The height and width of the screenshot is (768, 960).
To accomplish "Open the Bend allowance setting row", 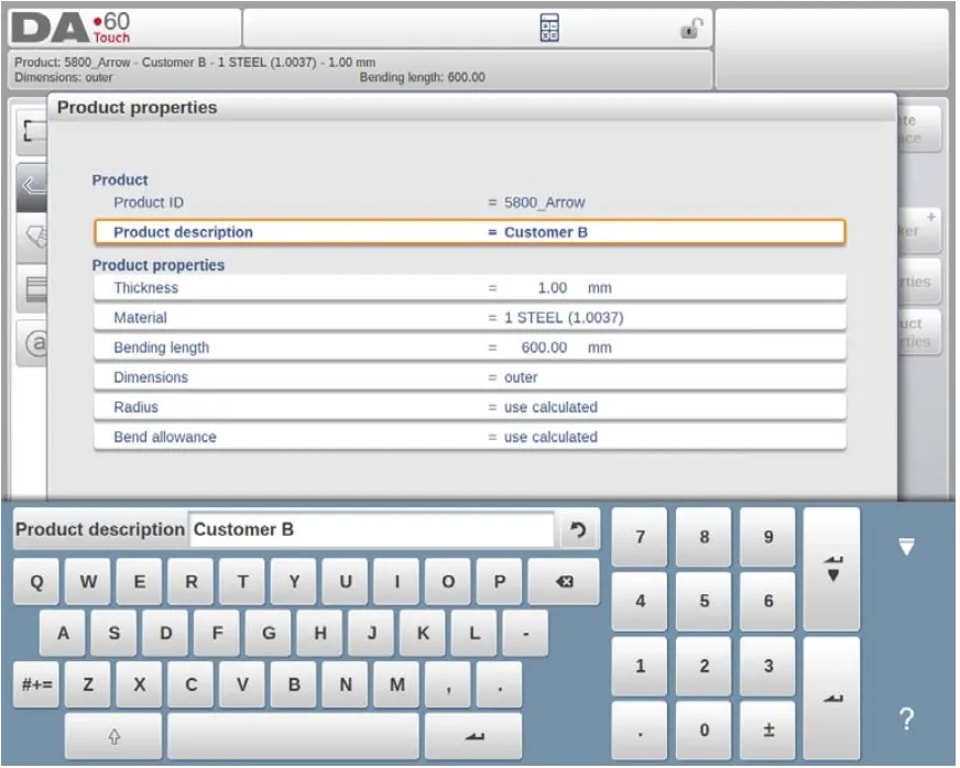I will point(470,438).
